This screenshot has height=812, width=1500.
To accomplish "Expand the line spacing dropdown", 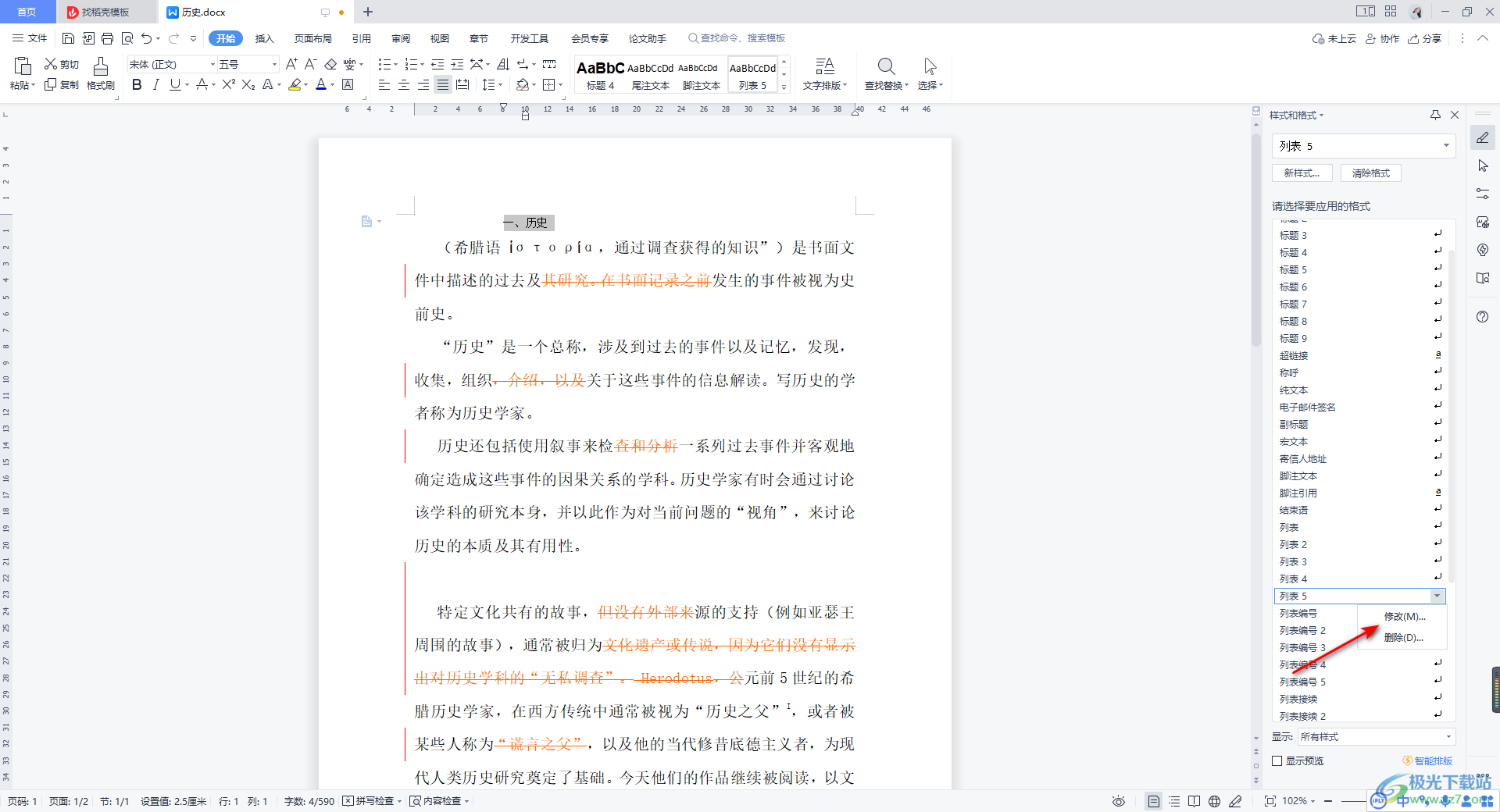I will pyautogui.click(x=499, y=84).
